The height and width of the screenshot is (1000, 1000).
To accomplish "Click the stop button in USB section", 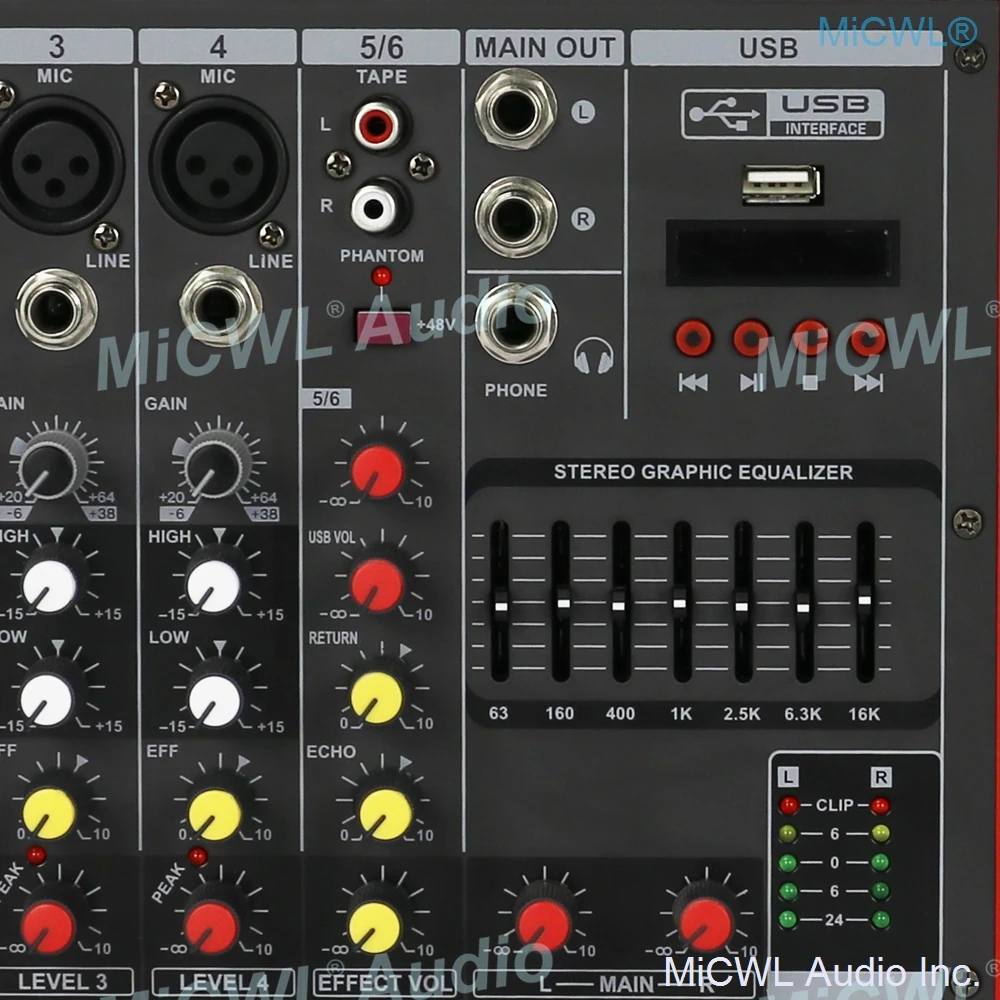I will (x=810, y=339).
